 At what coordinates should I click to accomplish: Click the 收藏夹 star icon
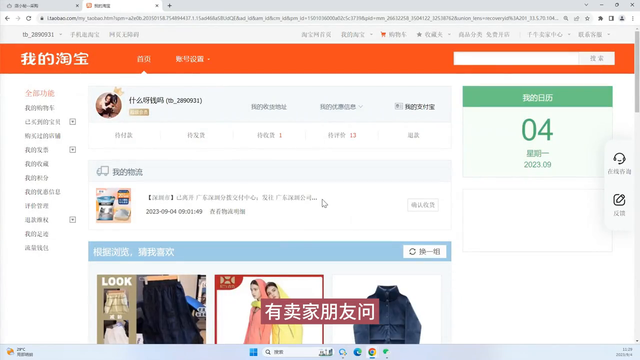[x=419, y=35]
